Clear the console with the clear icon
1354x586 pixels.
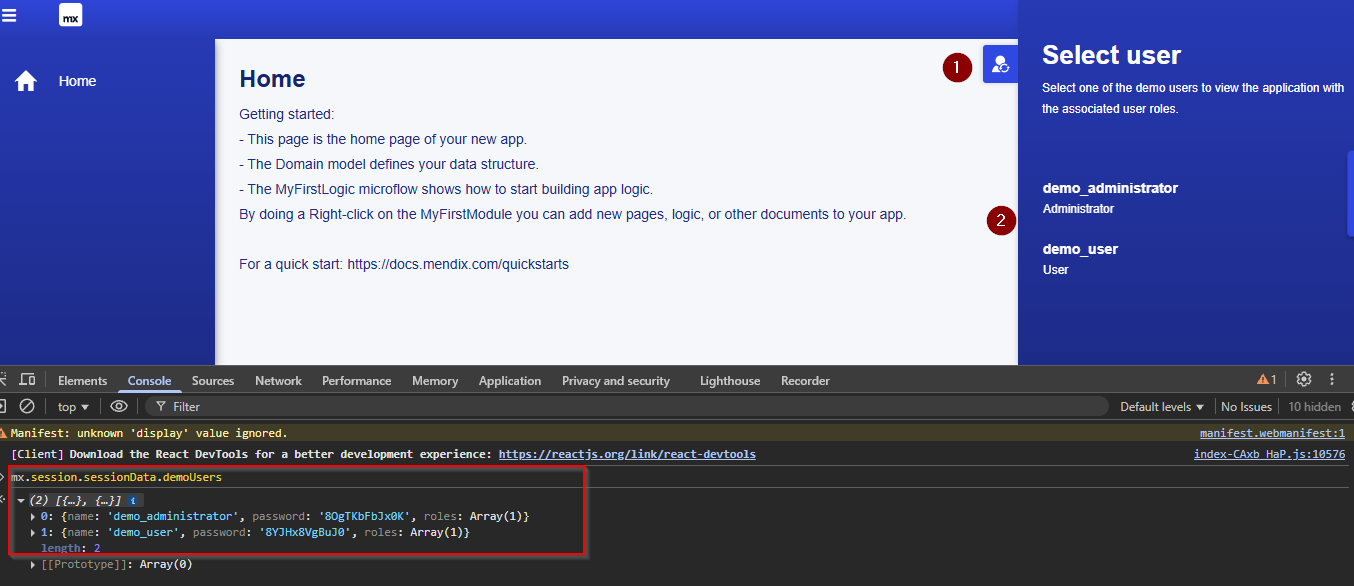27,407
